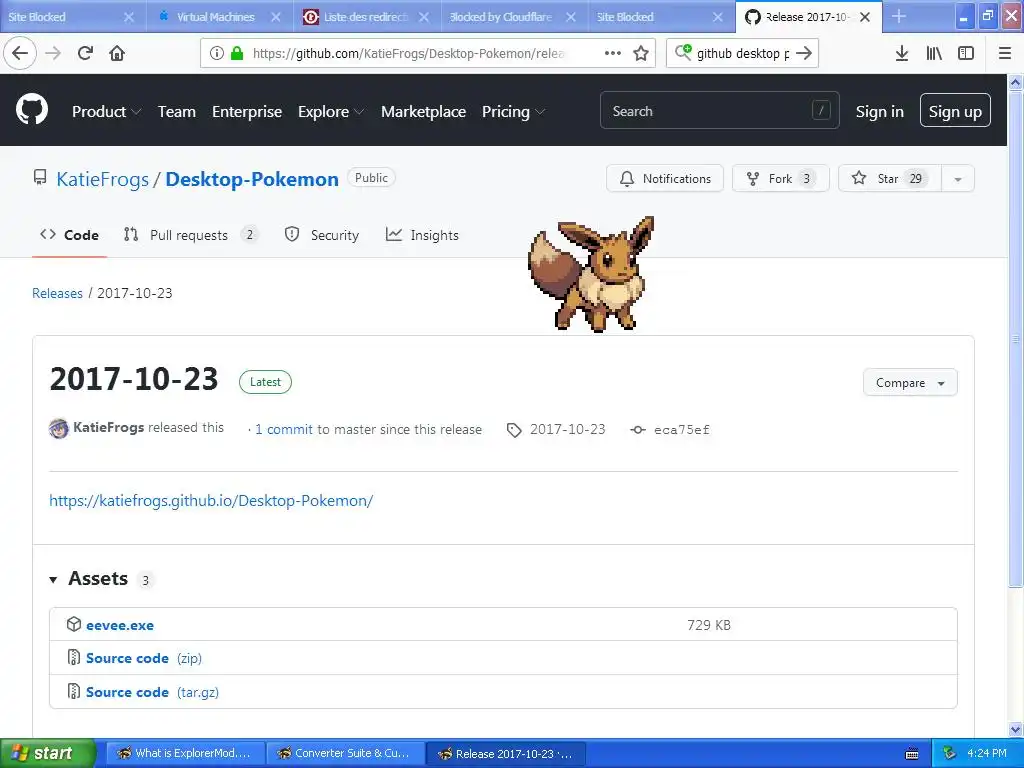Switch to the Security tab
The image size is (1024, 768).
tap(321, 235)
